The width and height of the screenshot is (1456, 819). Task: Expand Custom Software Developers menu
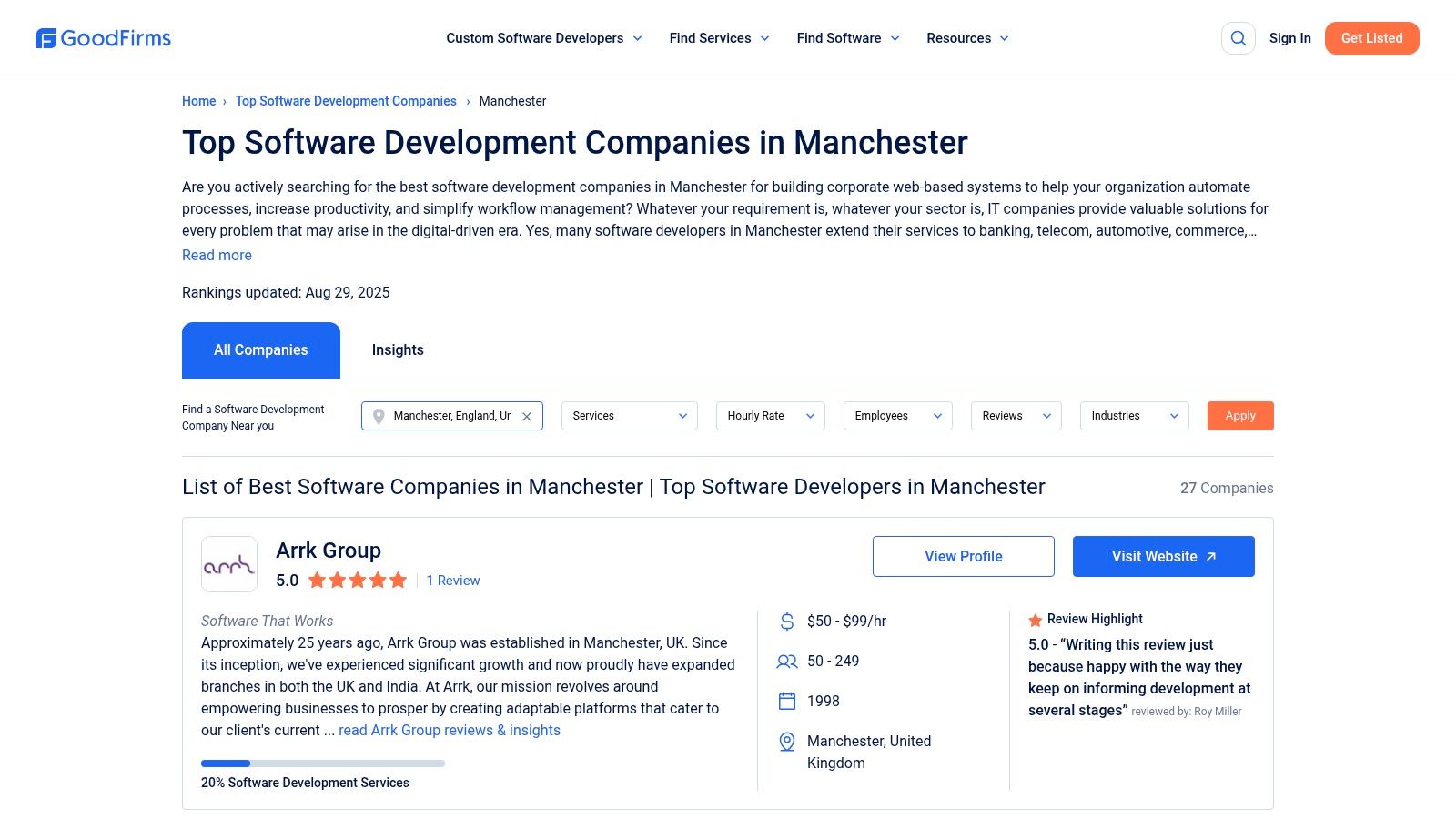544,38
